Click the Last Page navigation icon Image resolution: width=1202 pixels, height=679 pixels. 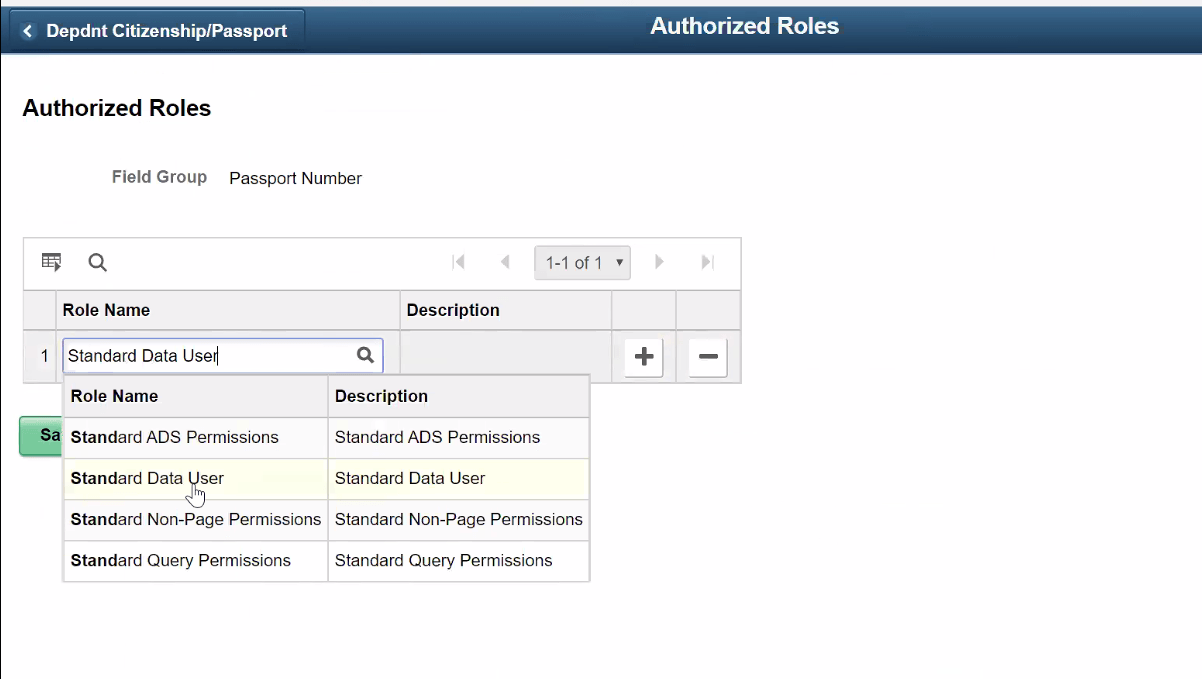click(707, 262)
